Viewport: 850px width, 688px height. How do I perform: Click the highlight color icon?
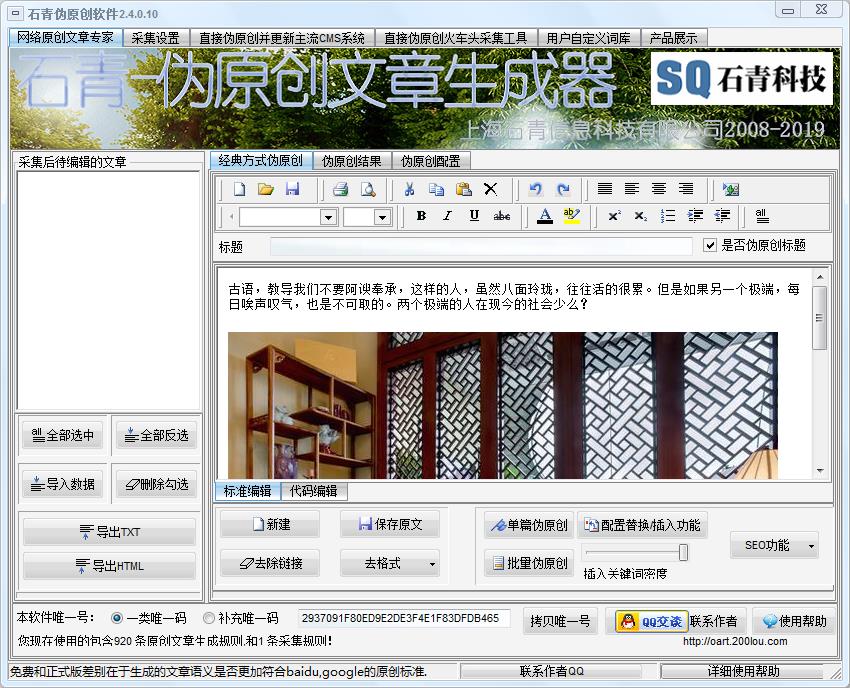pyautogui.click(x=571, y=216)
